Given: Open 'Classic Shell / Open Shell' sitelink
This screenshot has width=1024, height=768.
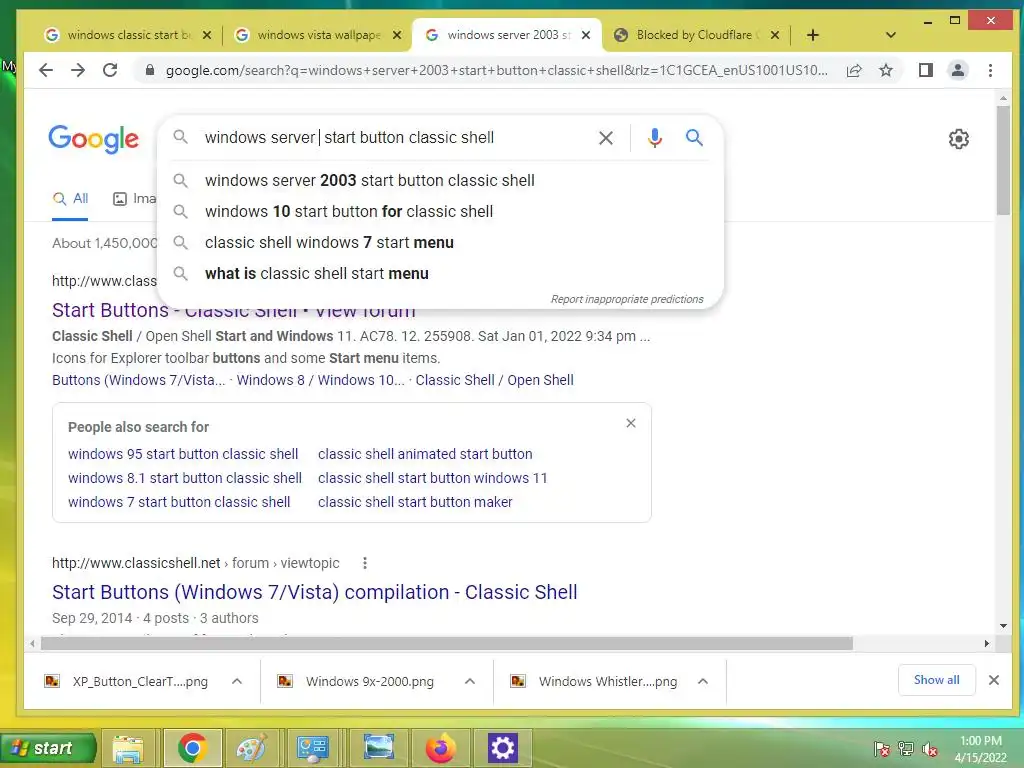Looking at the screenshot, I should click(x=494, y=380).
